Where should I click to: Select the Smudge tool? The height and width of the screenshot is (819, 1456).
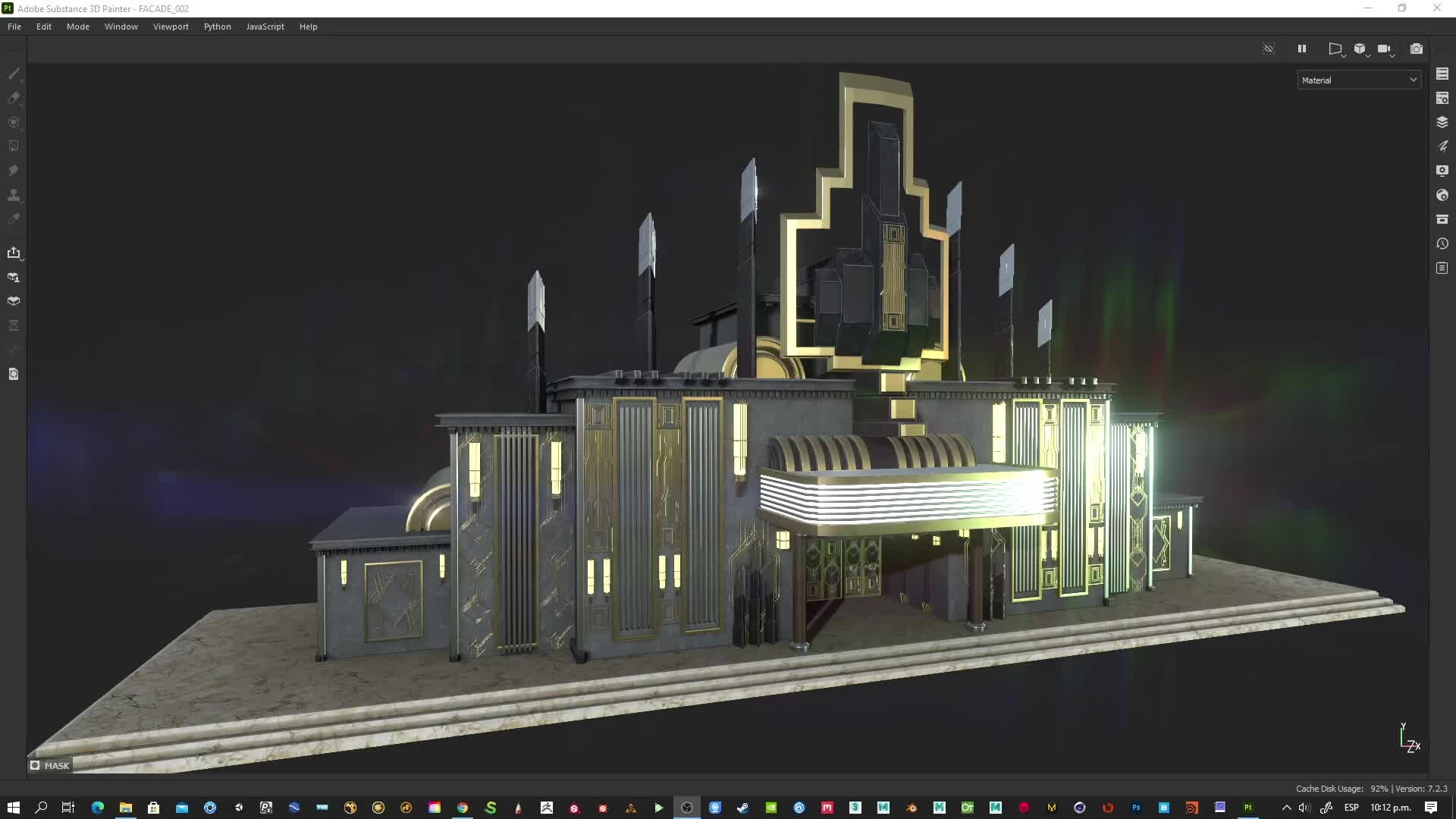(14, 171)
